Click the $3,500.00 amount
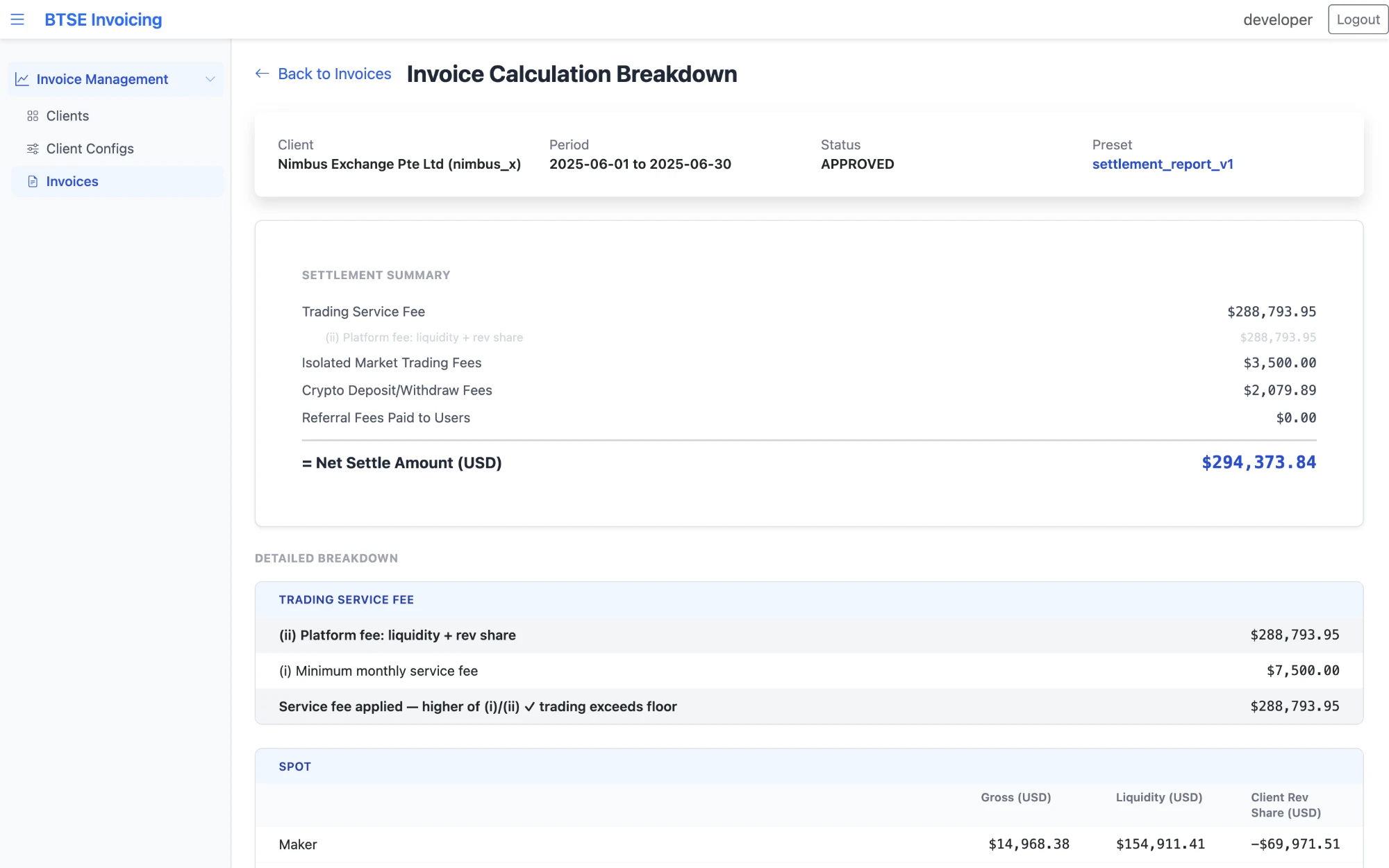 coord(1280,362)
